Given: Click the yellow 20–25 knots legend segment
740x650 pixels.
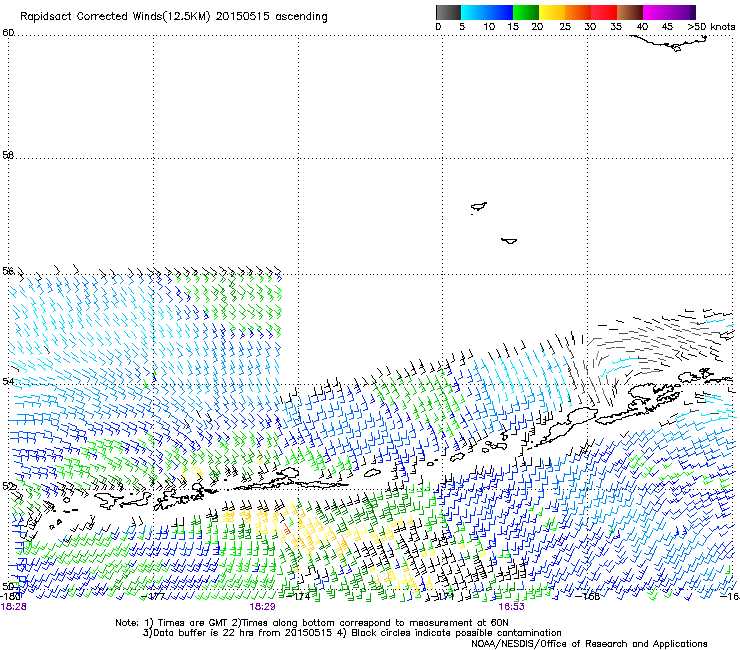Looking at the screenshot, I should [x=552, y=12].
